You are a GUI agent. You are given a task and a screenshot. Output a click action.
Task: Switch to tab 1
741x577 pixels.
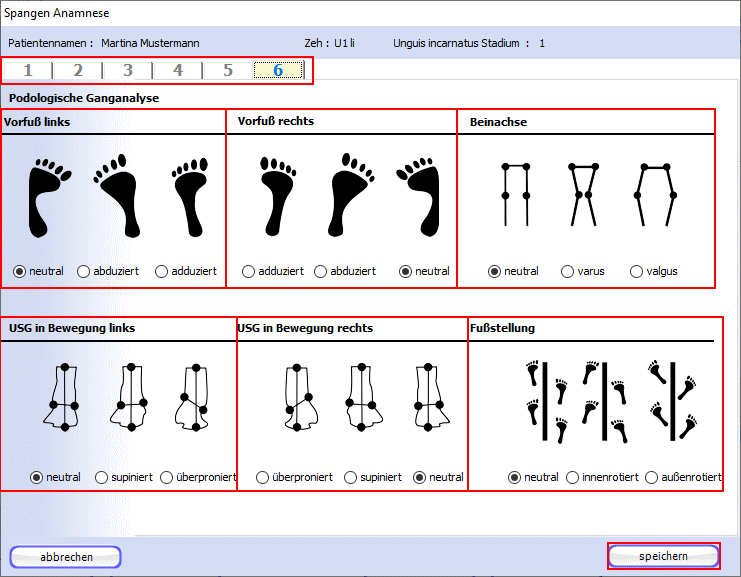(28, 70)
